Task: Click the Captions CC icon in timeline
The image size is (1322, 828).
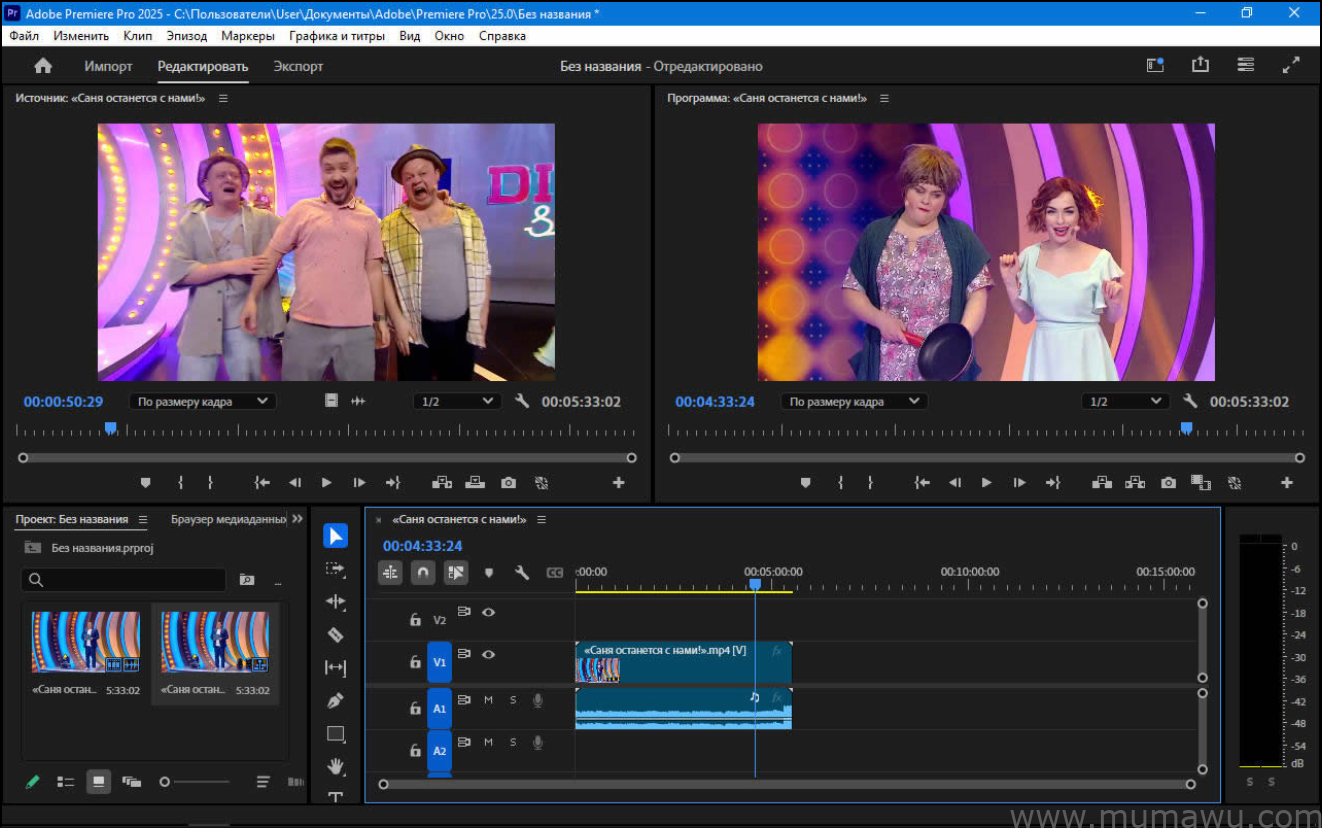Action: (x=553, y=572)
